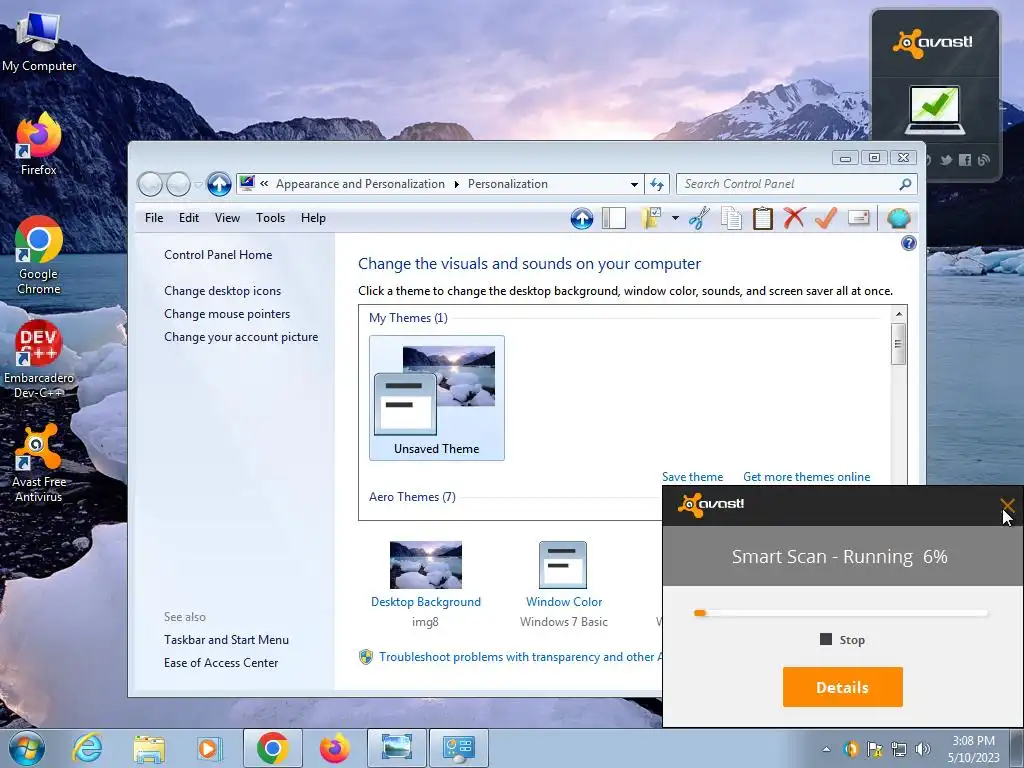Open Windows Explorer folder in taskbar
1024x768 pixels.
click(x=149, y=748)
